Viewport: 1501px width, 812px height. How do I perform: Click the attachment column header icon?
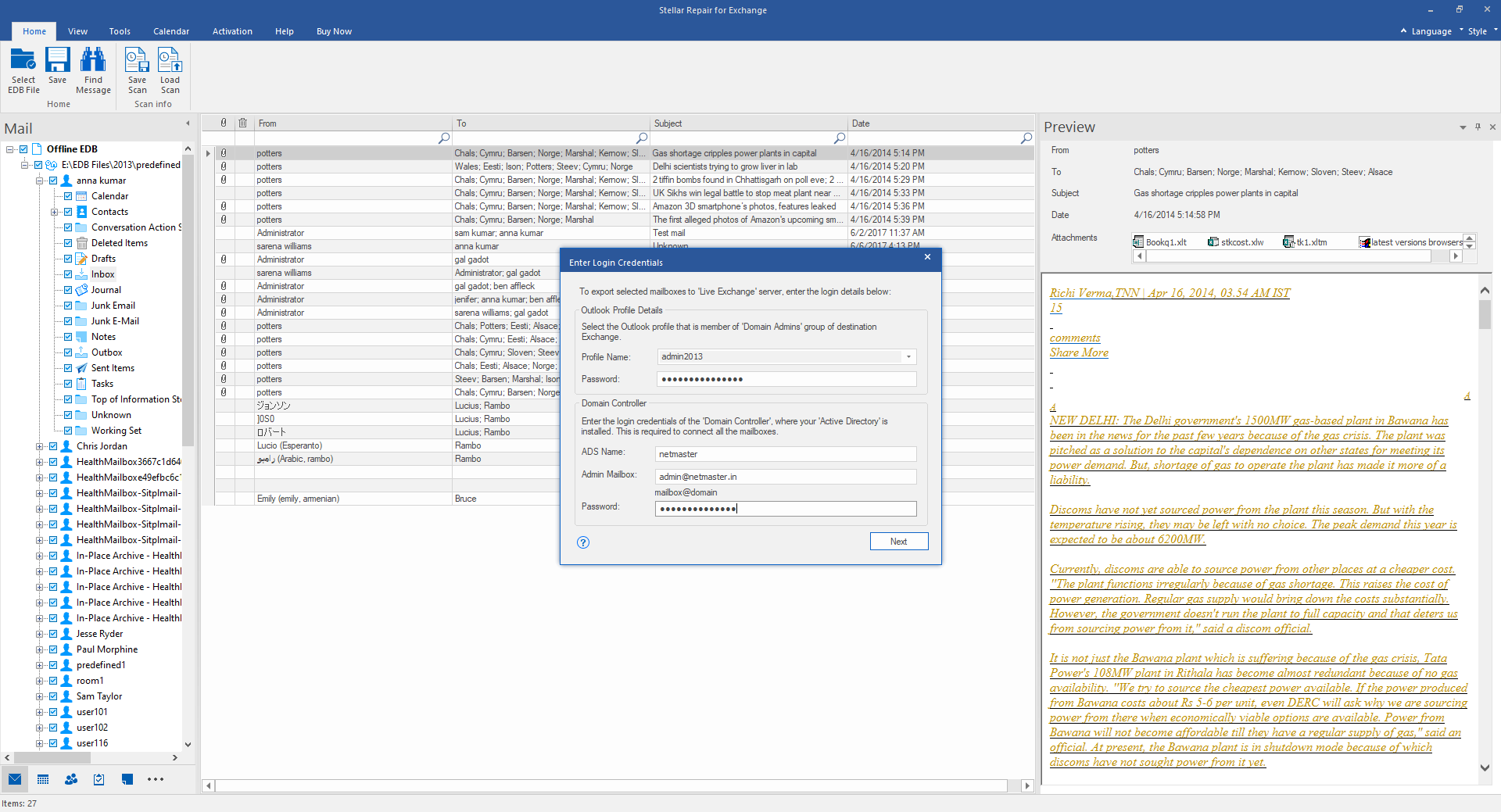click(224, 123)
